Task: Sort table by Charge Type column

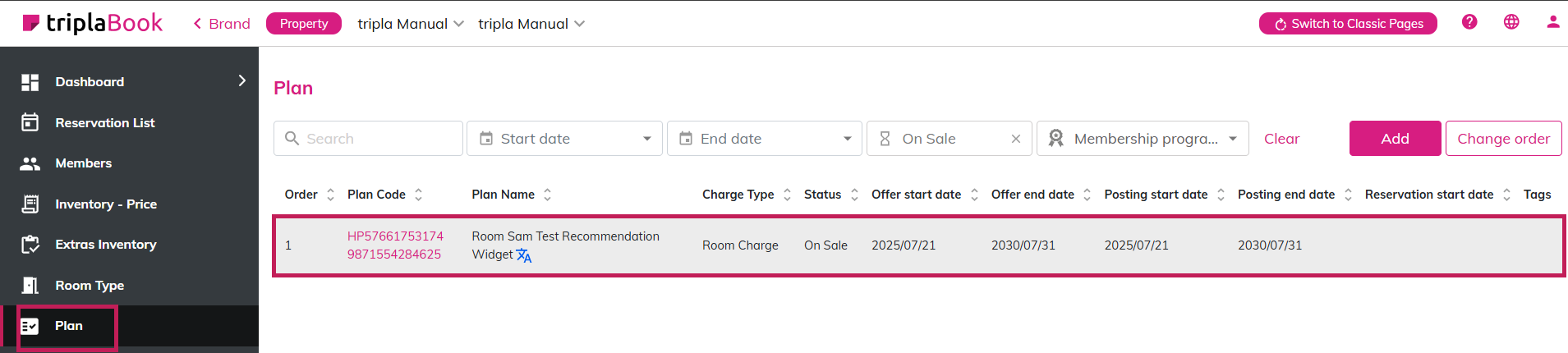Action: pos(787,195)
